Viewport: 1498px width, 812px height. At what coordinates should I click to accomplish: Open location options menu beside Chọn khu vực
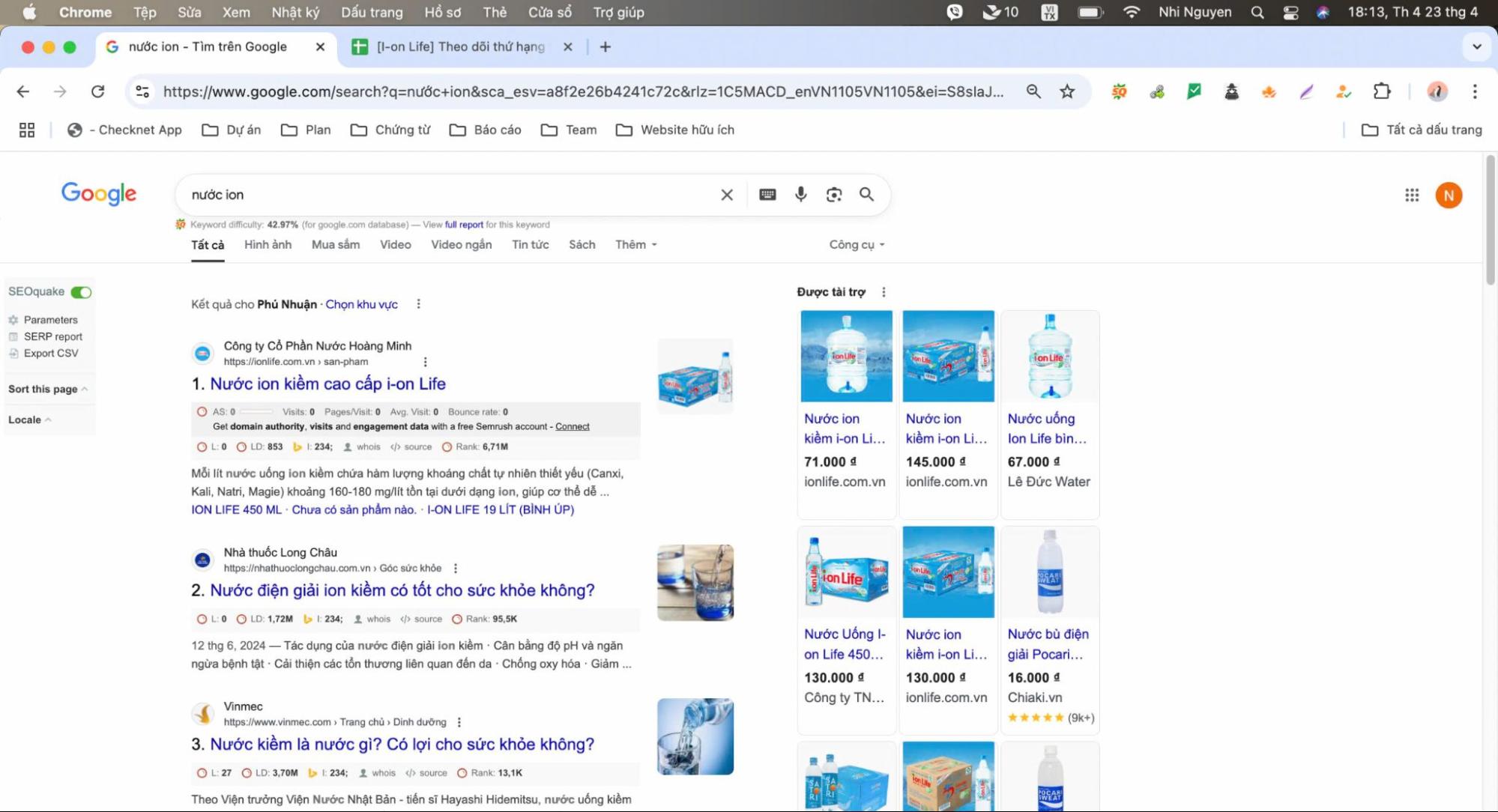click(419, 304)
